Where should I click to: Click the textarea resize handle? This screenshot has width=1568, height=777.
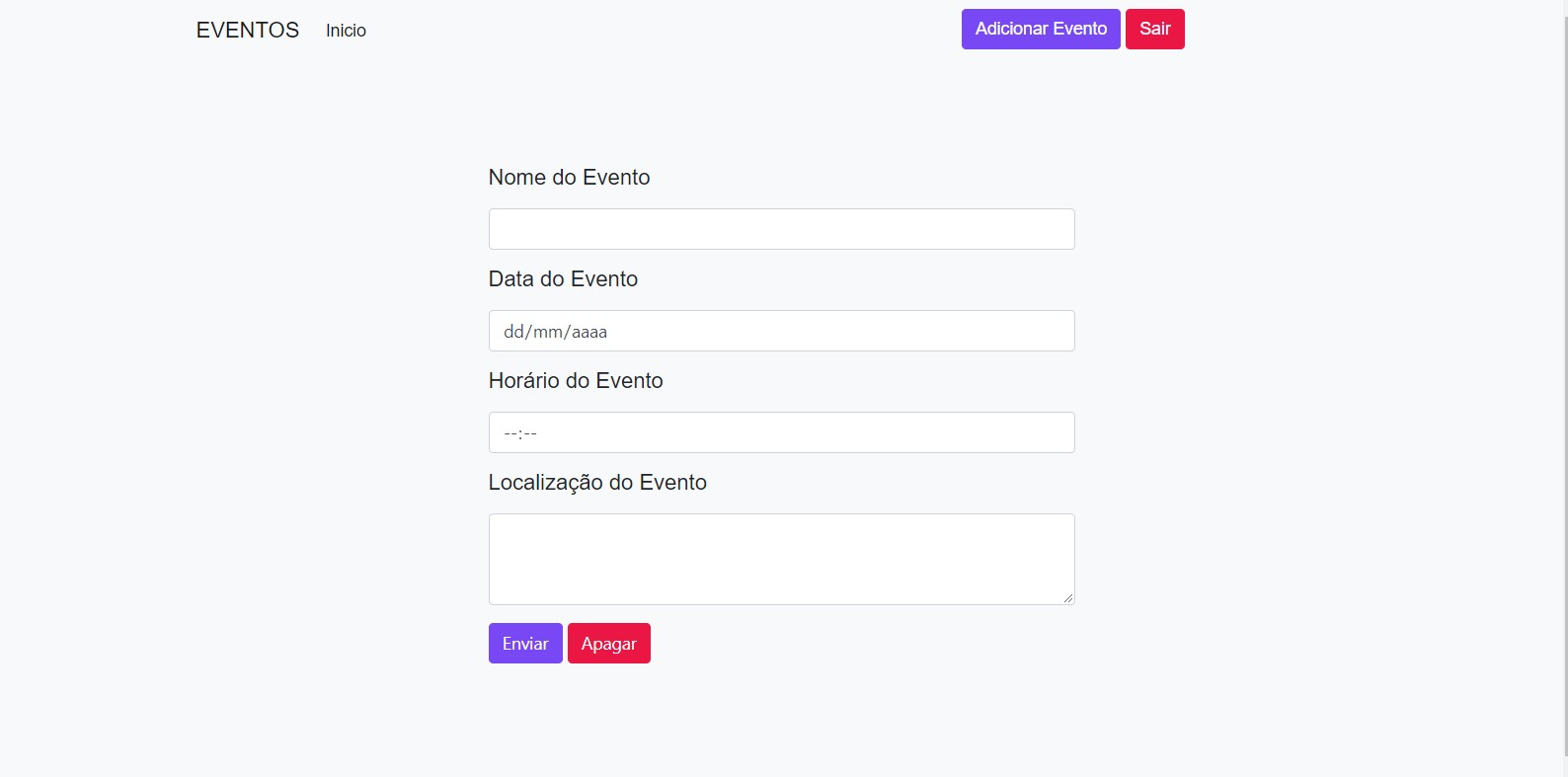(1069, 597)
